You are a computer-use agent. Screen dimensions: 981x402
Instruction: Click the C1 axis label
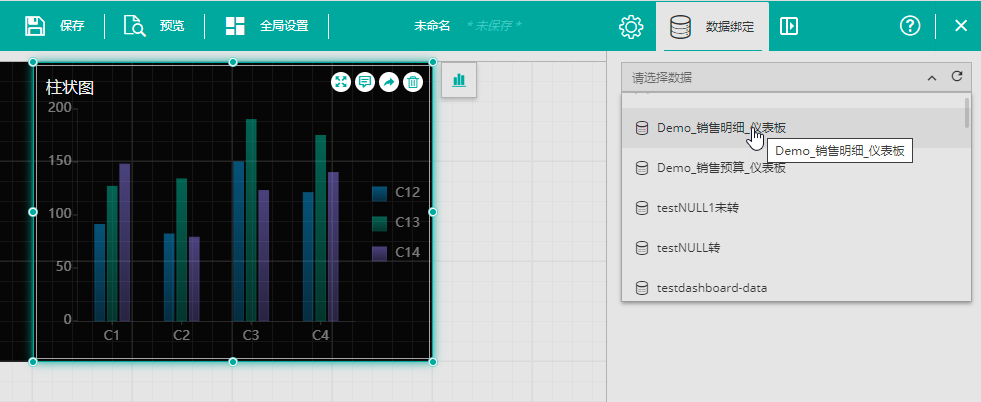(111, 336)
